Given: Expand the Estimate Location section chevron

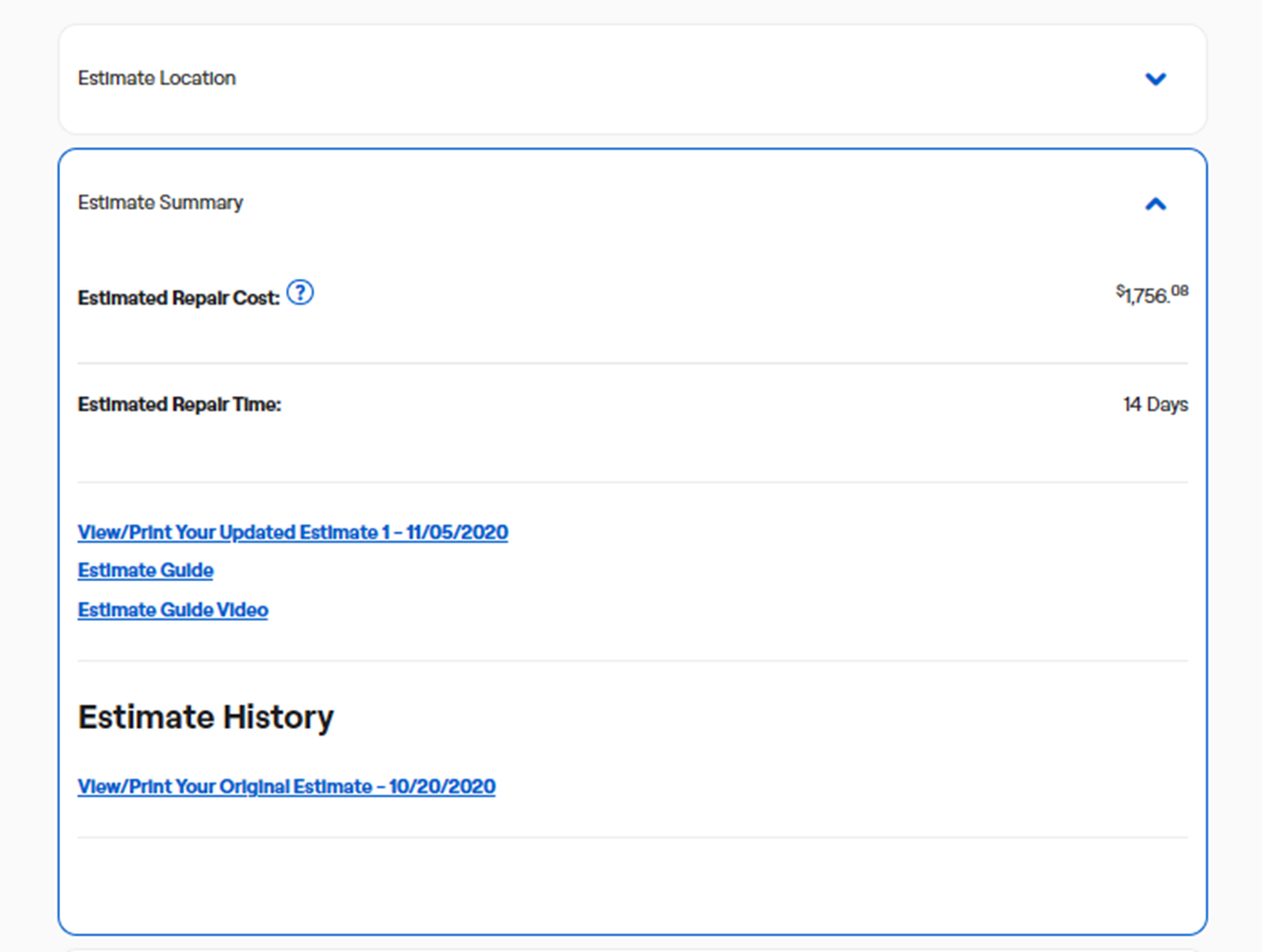Looking at the screenshot, I should tap(1155, 79).
